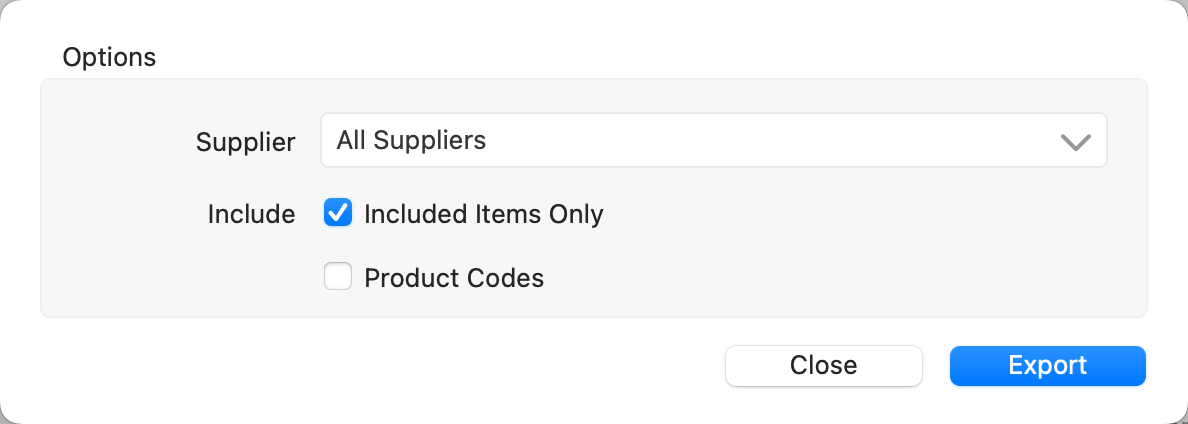Start the export with the blue button
Viewport: 1188px width, 424px height.
(x=1047, y=365)
